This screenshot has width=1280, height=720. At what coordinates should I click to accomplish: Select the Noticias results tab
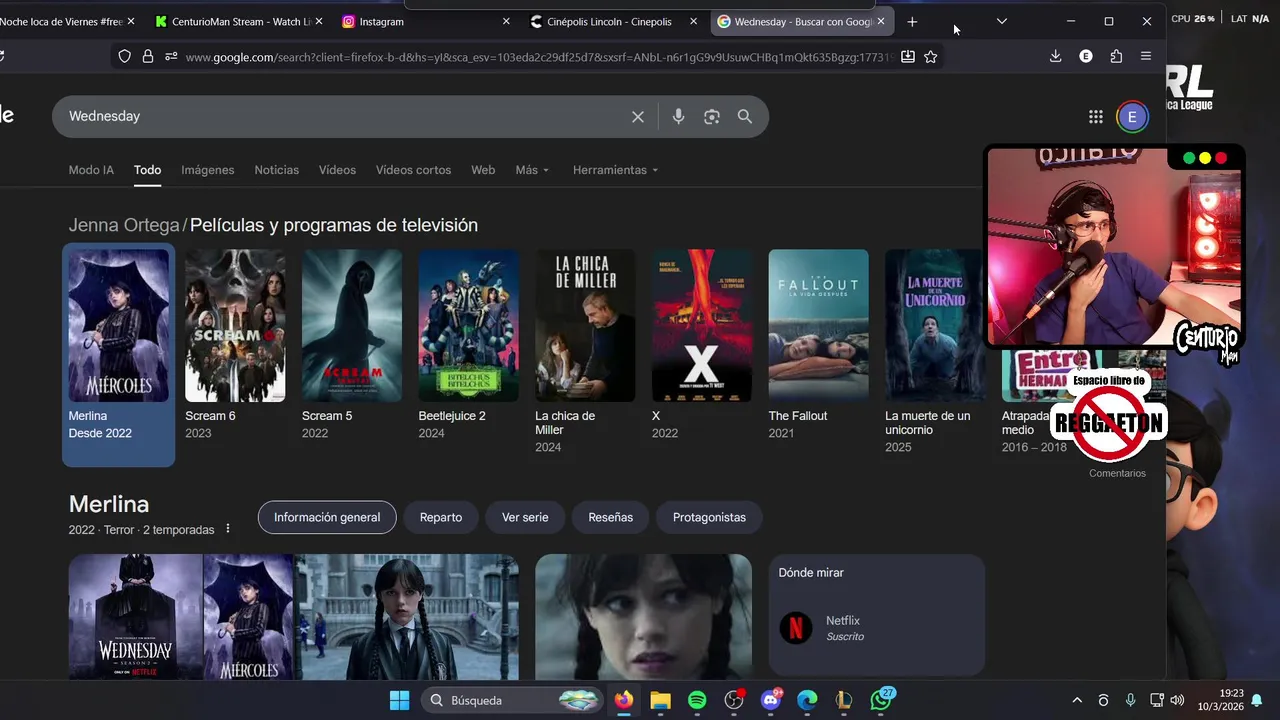(x=277, y=170)
